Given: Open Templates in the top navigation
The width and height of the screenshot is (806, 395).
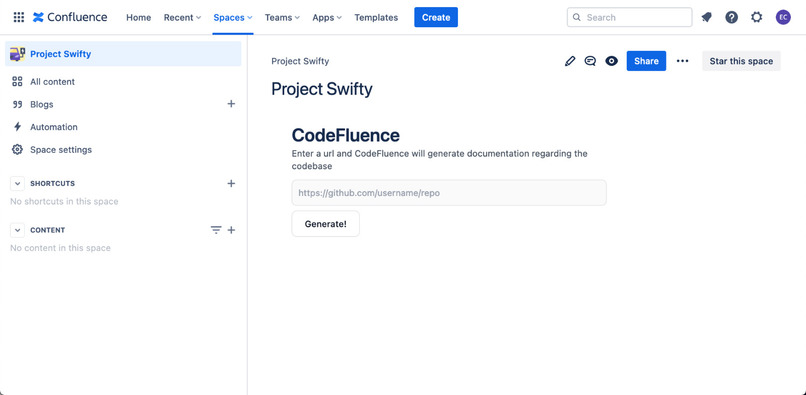Looking at the screenshot, I should (x=376, y=17).
